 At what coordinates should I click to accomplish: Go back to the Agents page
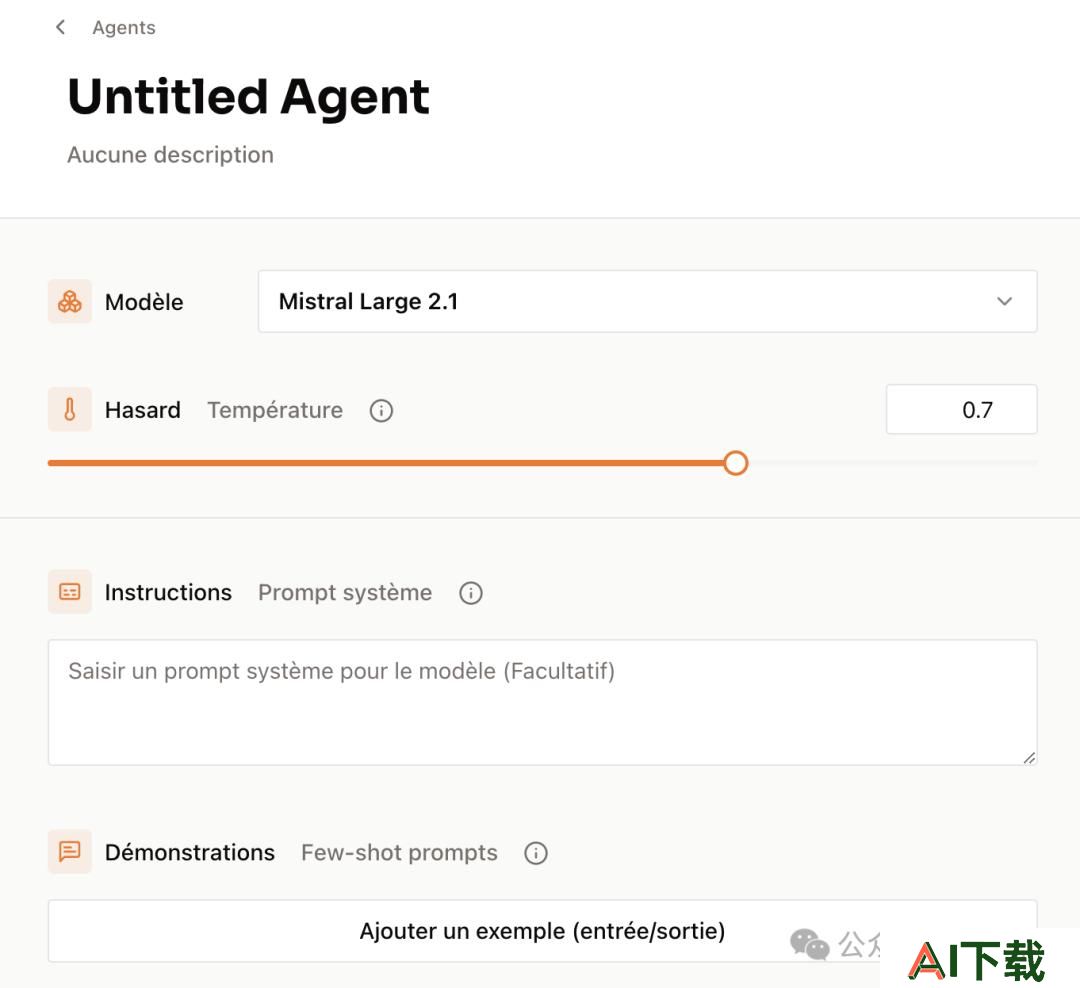pos(124,28)
